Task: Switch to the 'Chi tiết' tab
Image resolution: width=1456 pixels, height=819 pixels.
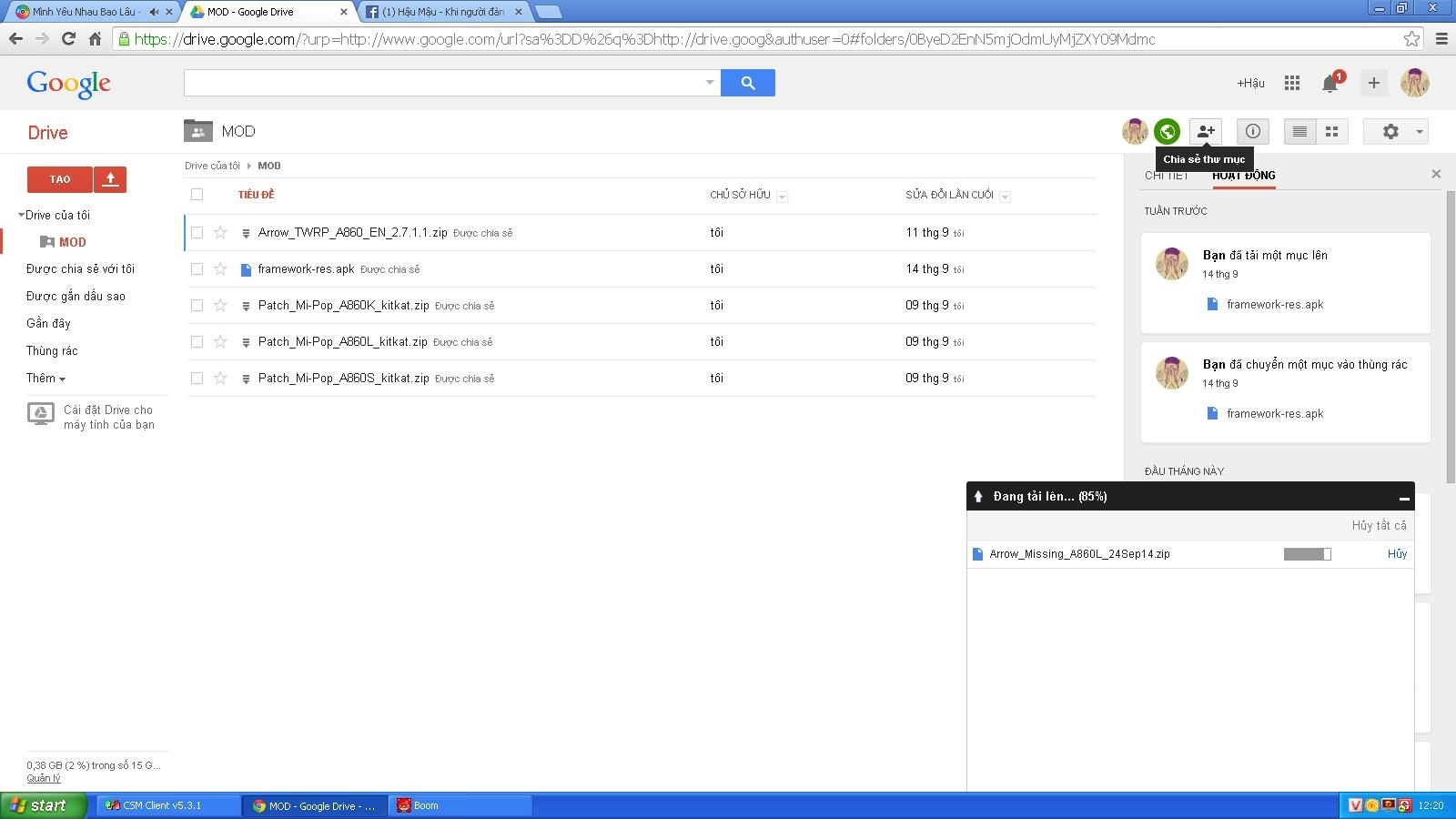Action: (1167, 176)
